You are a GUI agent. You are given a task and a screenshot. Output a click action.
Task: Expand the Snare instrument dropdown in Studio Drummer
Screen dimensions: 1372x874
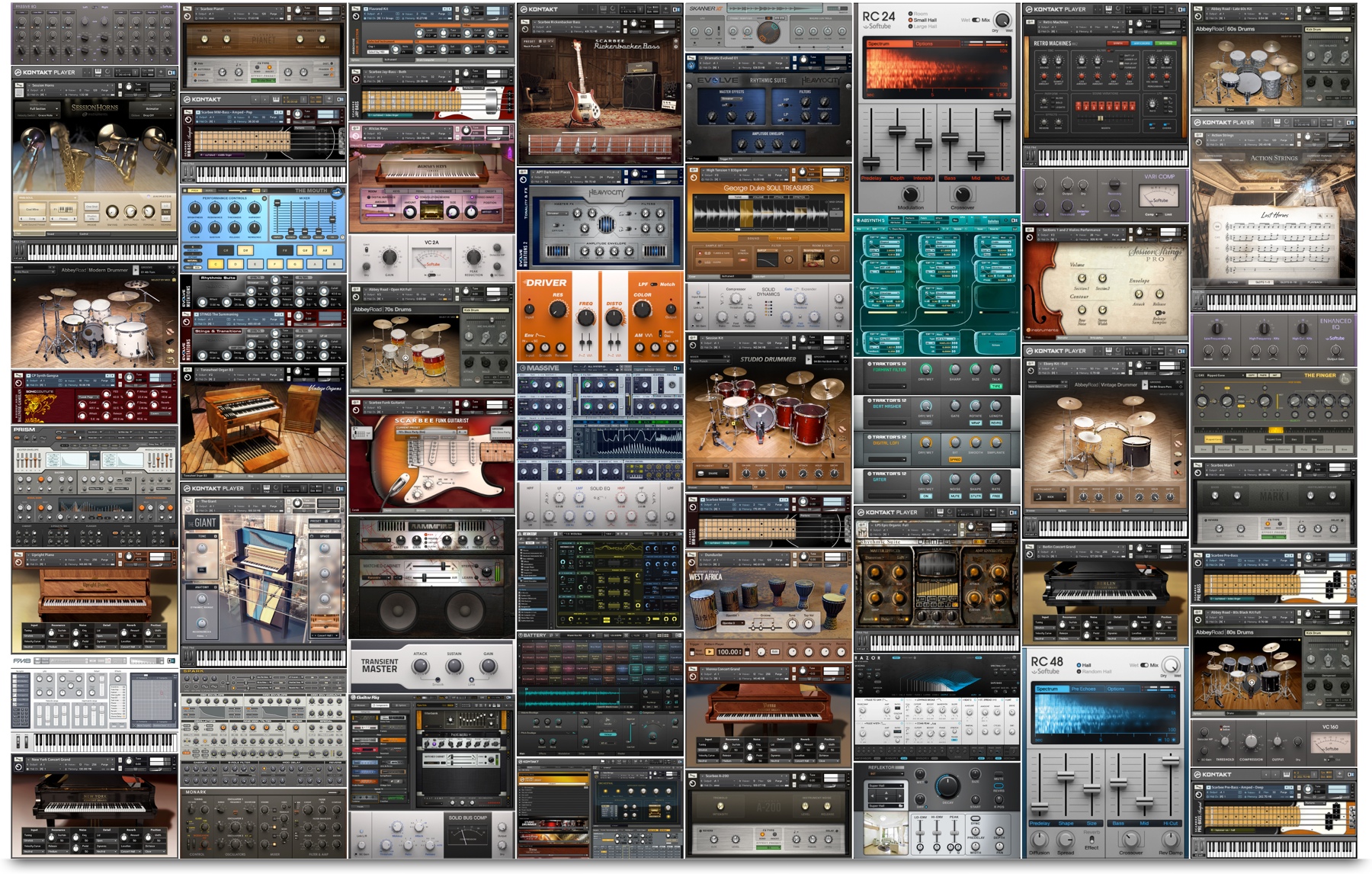point(713,473)
